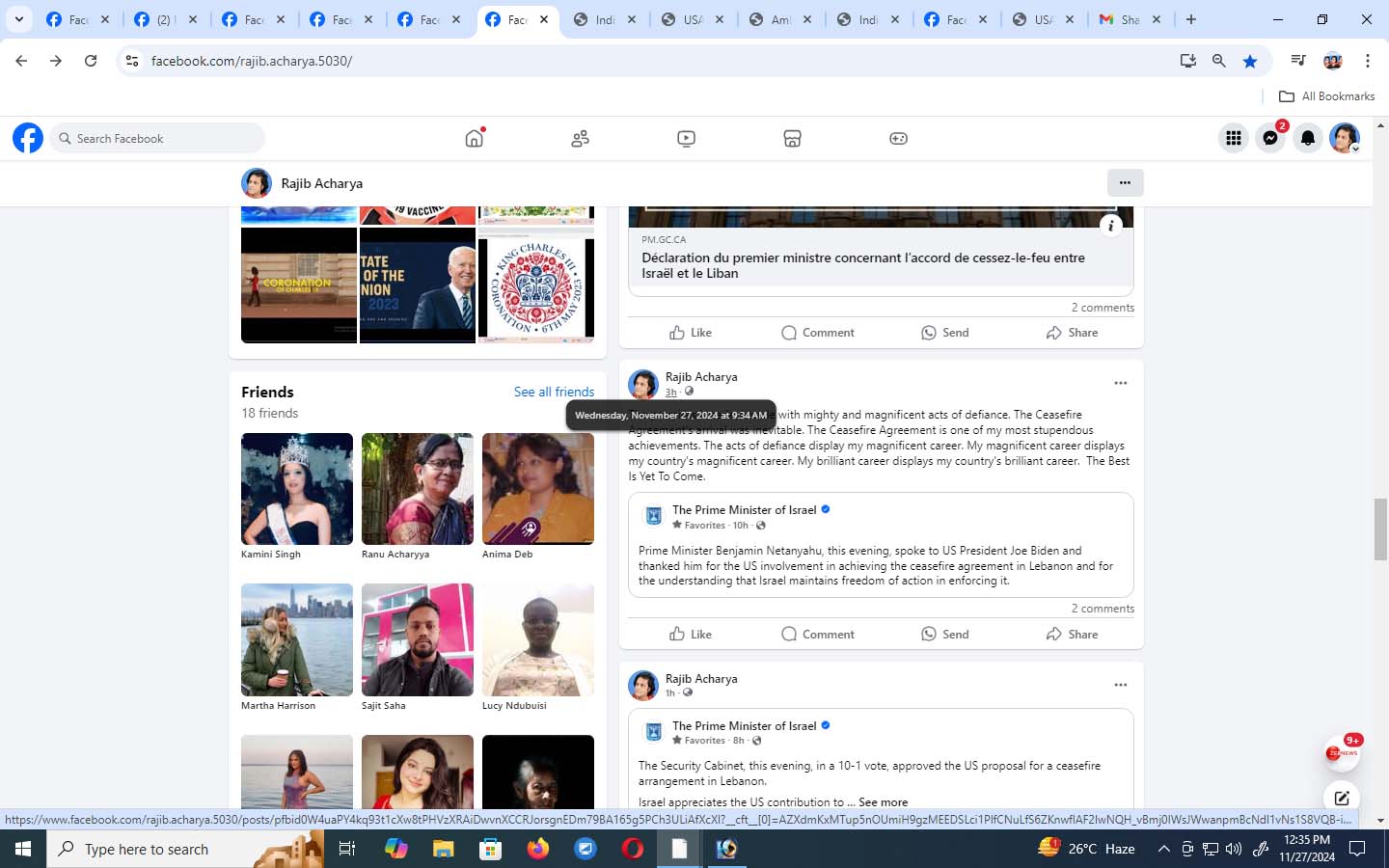This screenshot has width=1389, height=868.
Task: Open All Bookmarks folder
Action: (1326, 96)
